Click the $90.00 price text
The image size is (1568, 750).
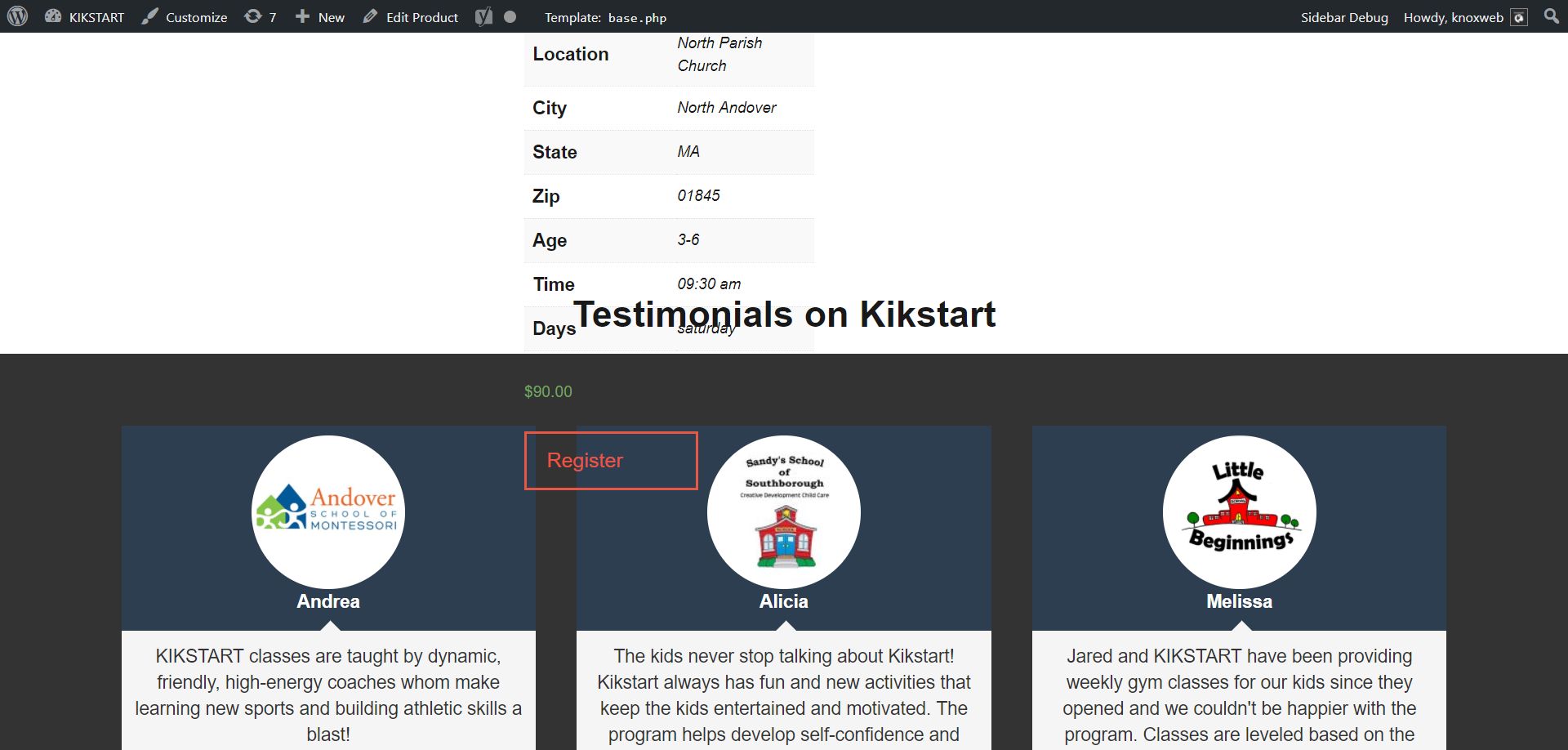548,392
